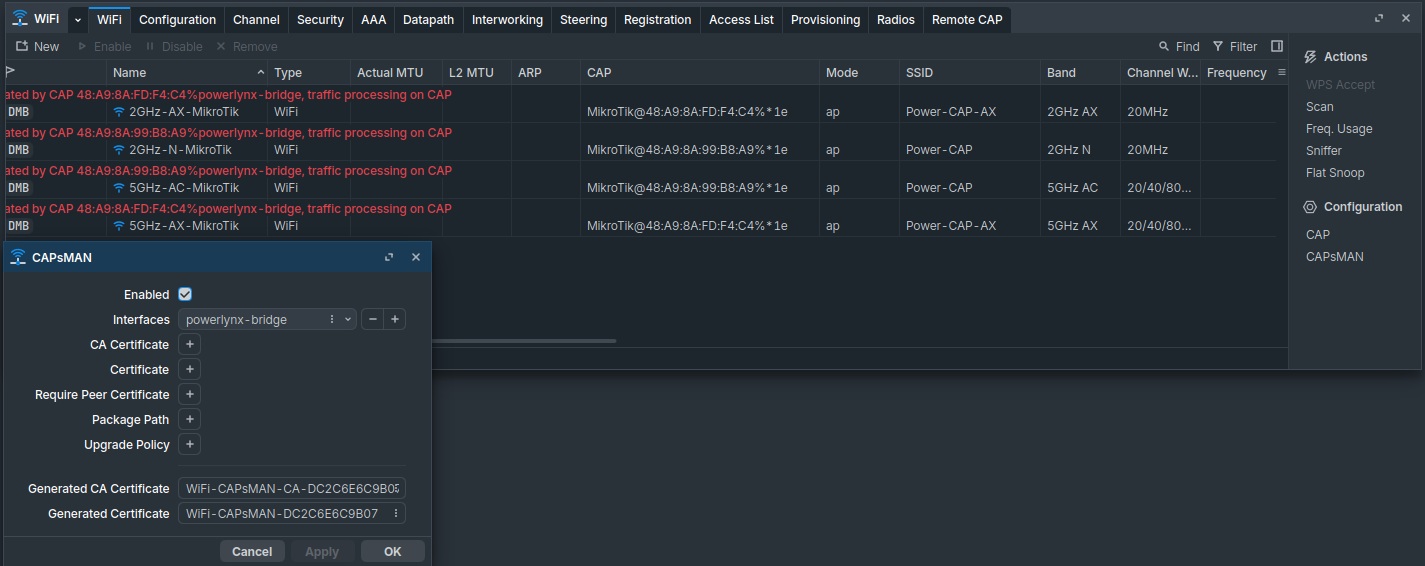Screen dimensions: 1425x566
Task: Click WiFi icon of 5GHz-AX-MikroTik row
Action: pyautogui.click(x=120, y=226)
